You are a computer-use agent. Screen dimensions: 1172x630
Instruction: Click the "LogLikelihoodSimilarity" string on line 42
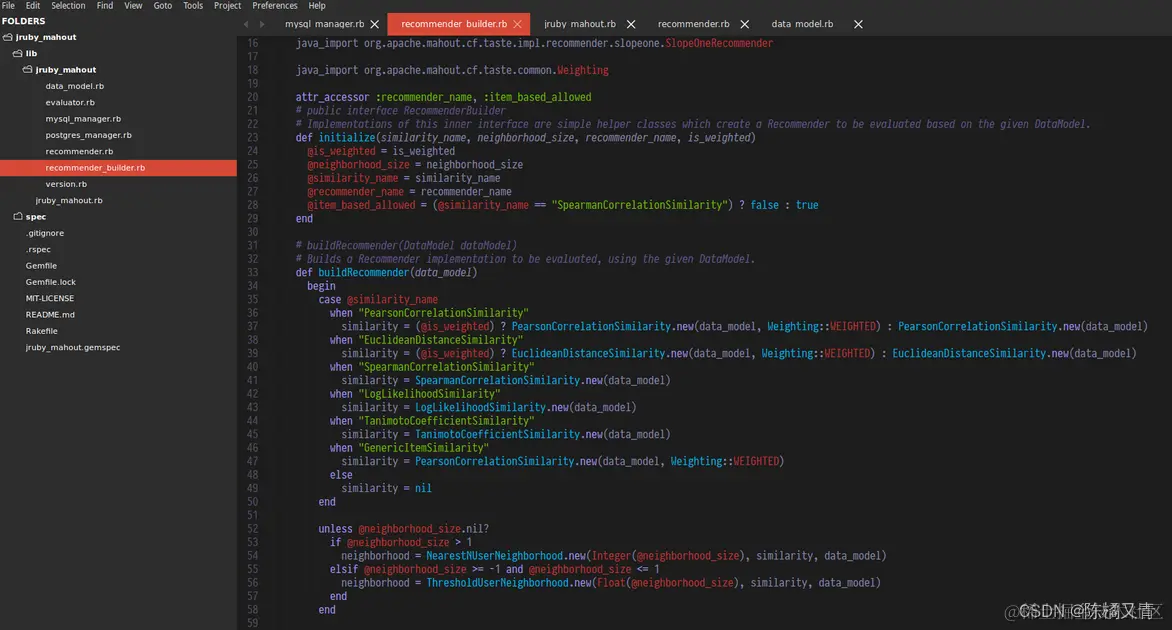(429, 394)
